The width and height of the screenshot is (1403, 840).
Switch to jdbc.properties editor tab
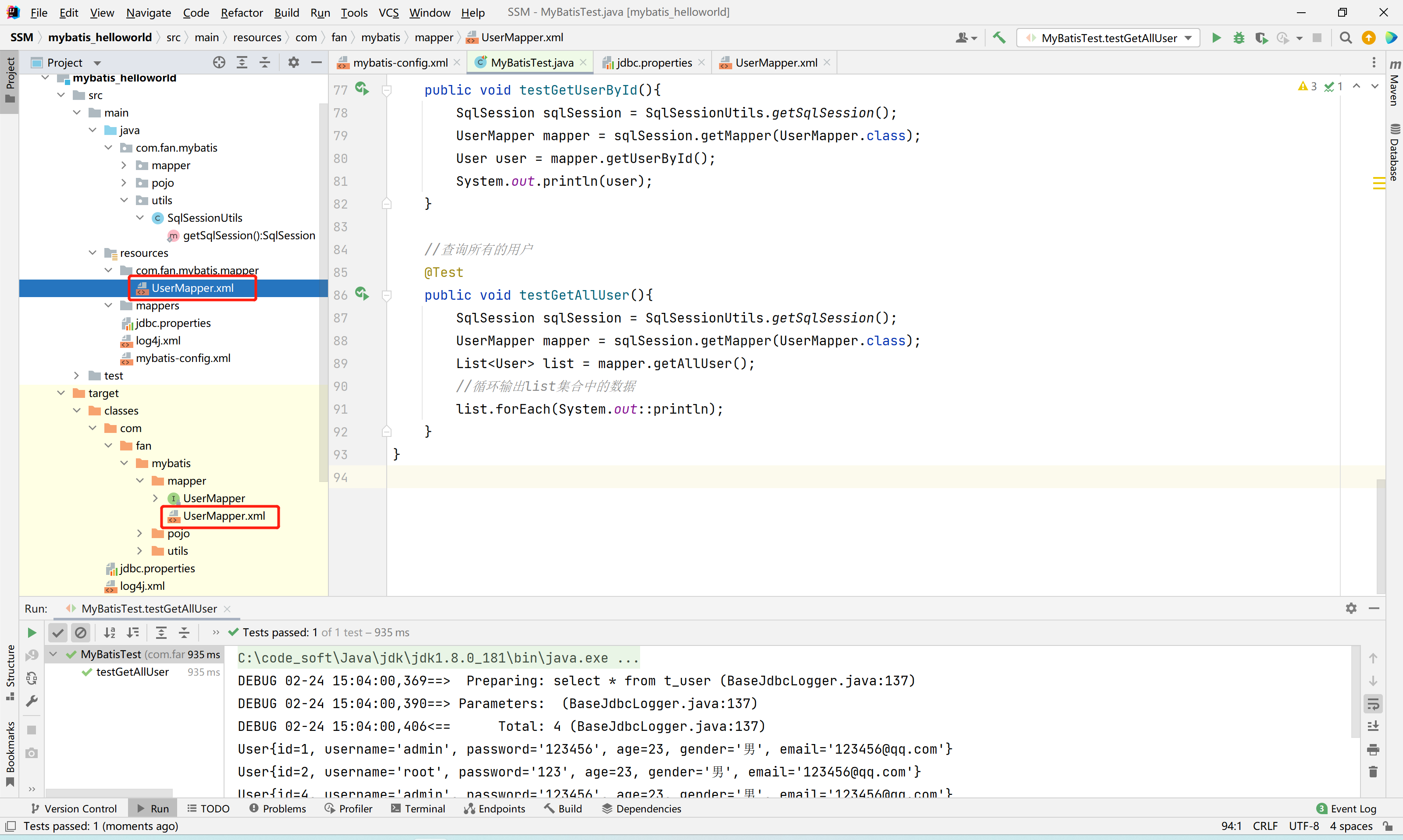[653, 62]
